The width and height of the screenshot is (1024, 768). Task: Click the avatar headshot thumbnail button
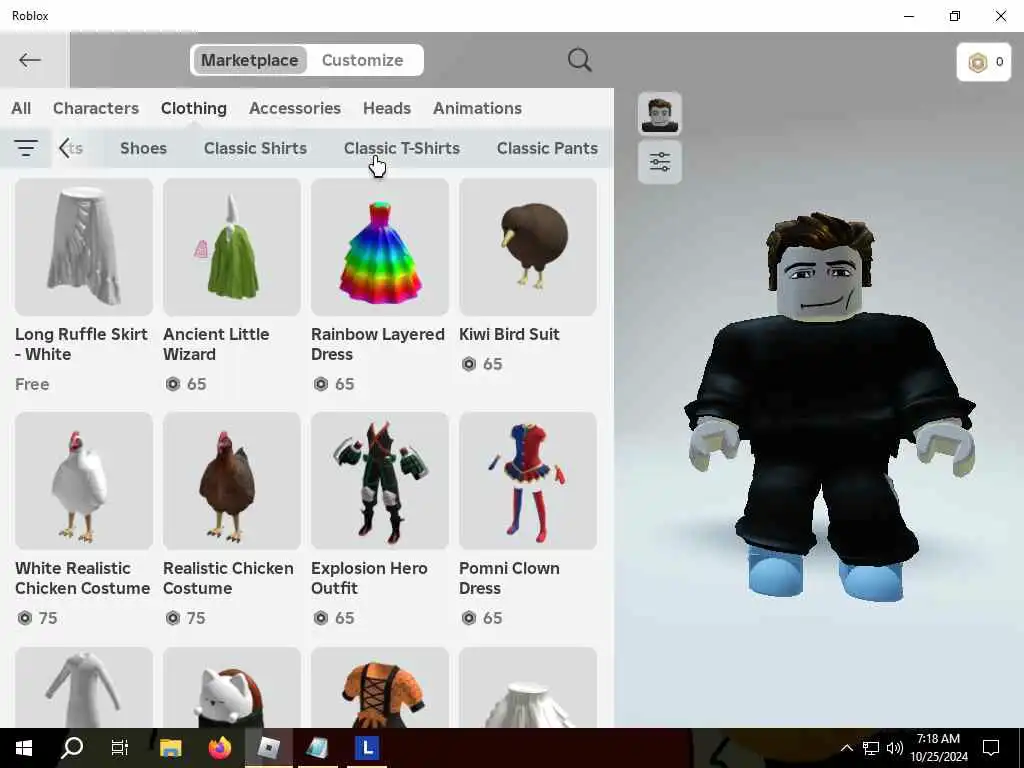[660, 114]
